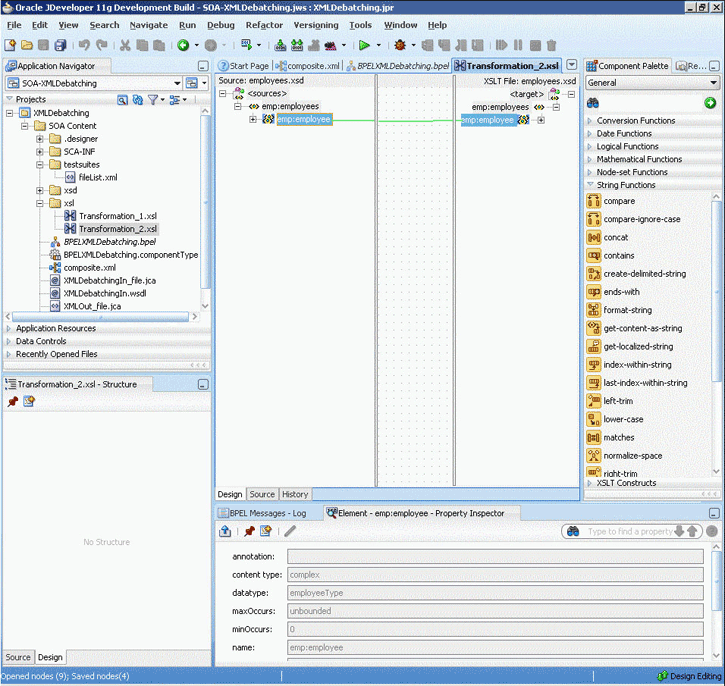This screenshot has width=725, height=686.
Task: Switch to BPELXMLDebatching.bpel tab
Action: pos(398,66)
